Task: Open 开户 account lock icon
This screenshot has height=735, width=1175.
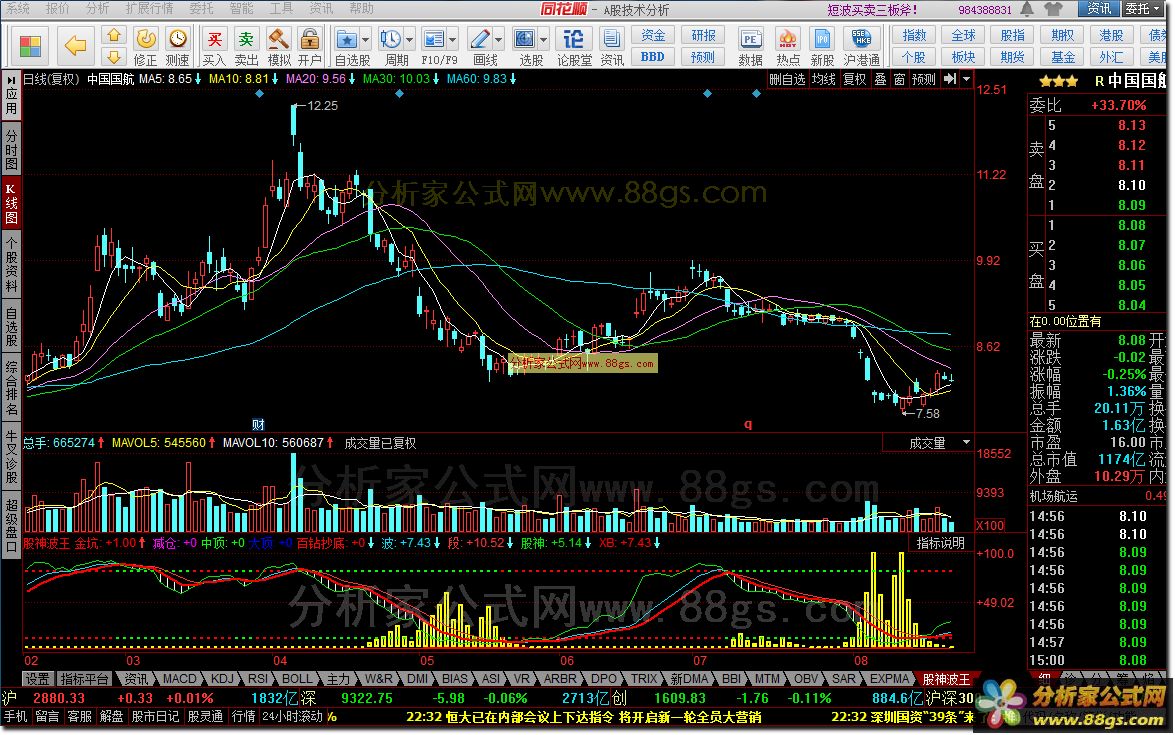Action: [x=309, y=46]
